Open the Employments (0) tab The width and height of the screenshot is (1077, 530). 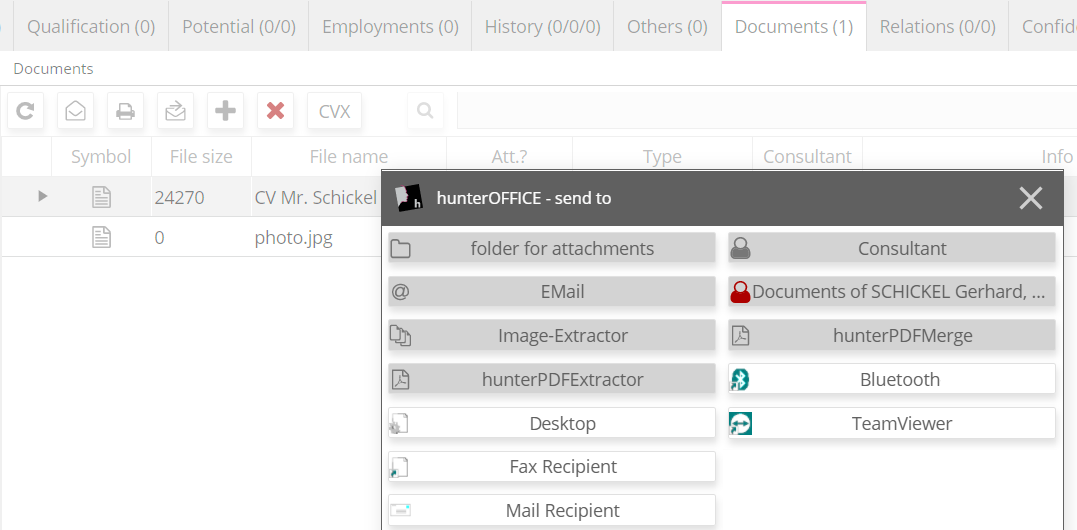[x=390, y=27]
